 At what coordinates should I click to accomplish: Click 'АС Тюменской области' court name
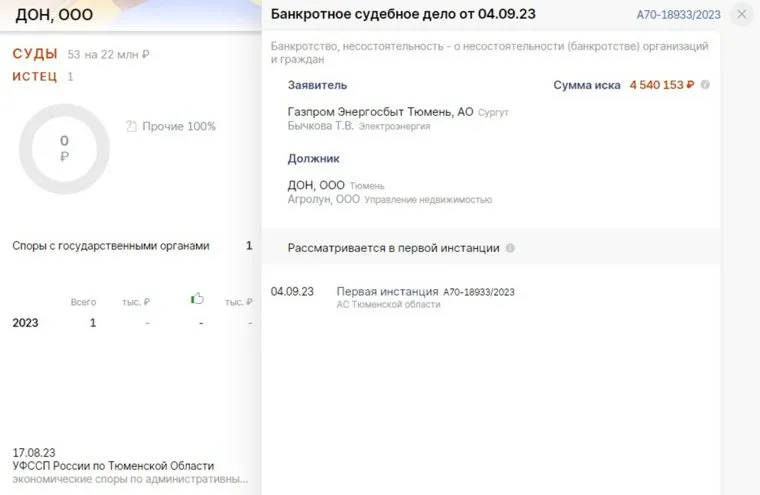[x=388, y=304]
